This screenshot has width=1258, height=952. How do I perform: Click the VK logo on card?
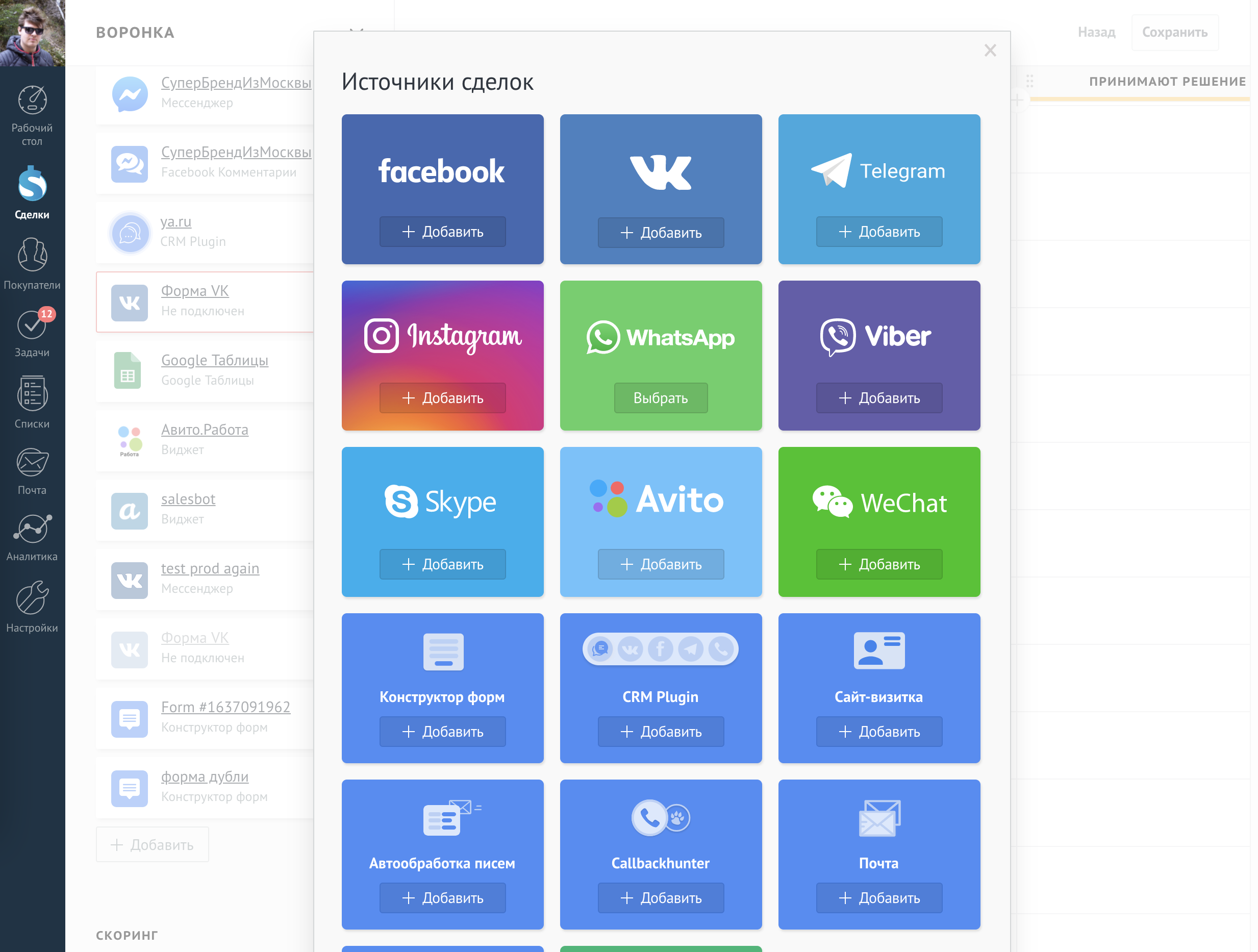661,172
